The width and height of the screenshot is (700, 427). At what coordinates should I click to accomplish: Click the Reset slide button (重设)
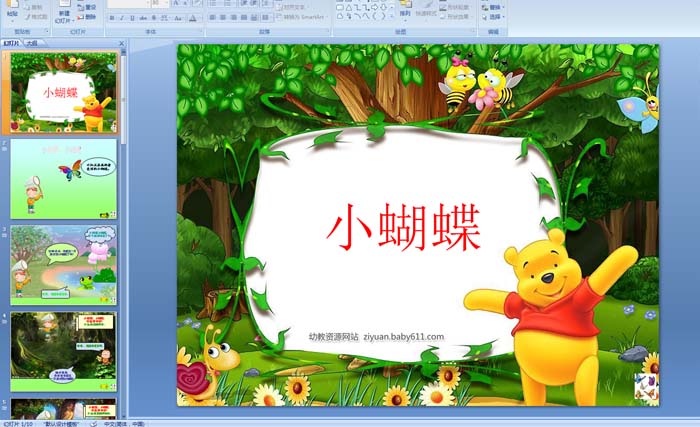pos(87,7)
